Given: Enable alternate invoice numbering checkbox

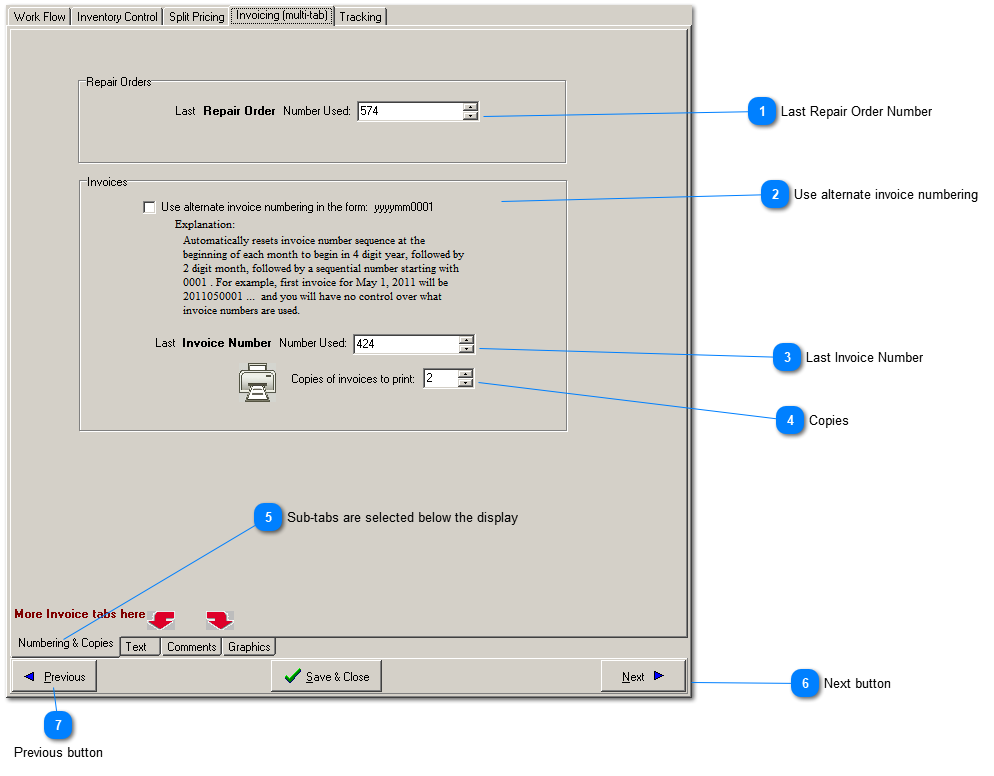Looking at the screenshot, I should click(x=150, y=208).
